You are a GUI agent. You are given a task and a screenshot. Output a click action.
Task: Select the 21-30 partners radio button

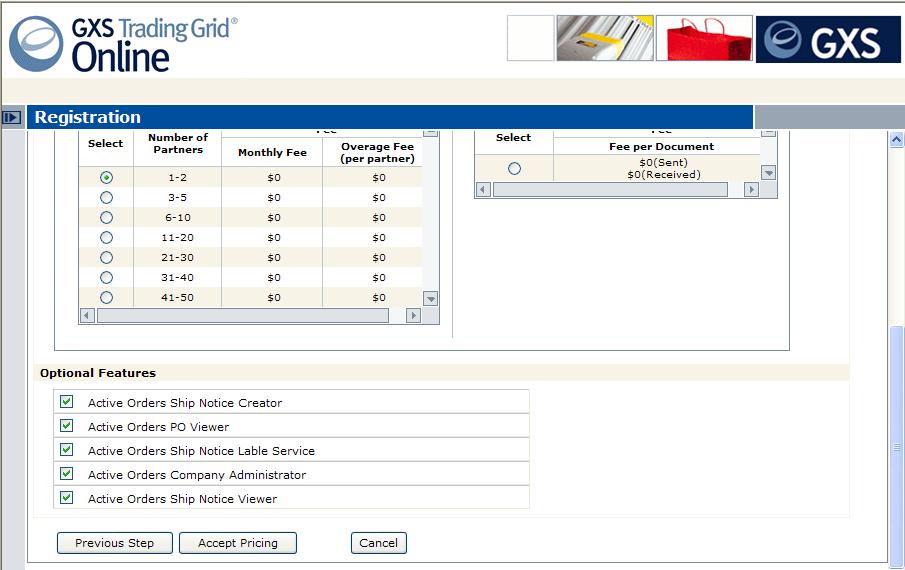coord(106,257)
